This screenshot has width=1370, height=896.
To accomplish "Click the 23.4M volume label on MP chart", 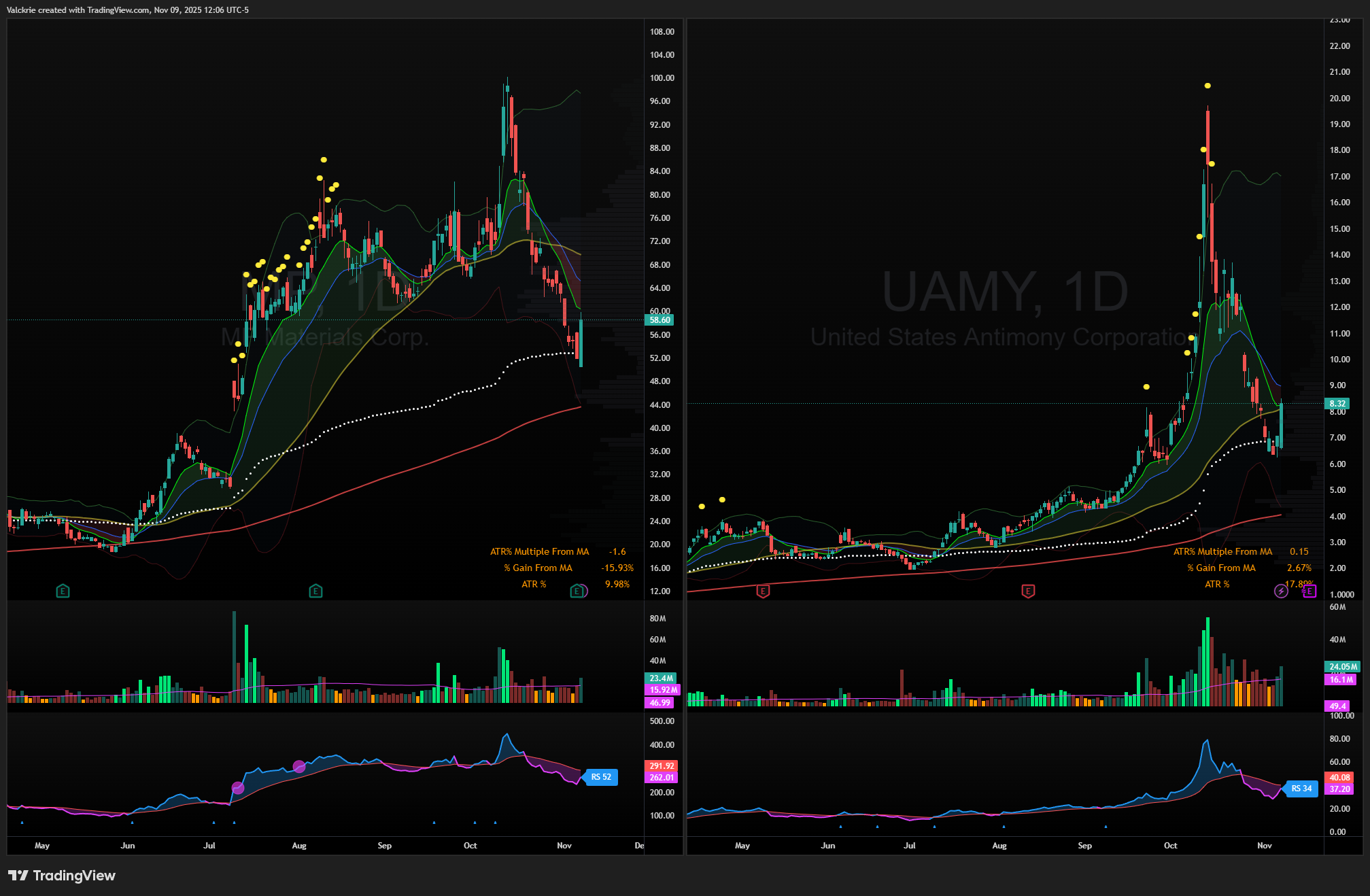I will (661, 678).
